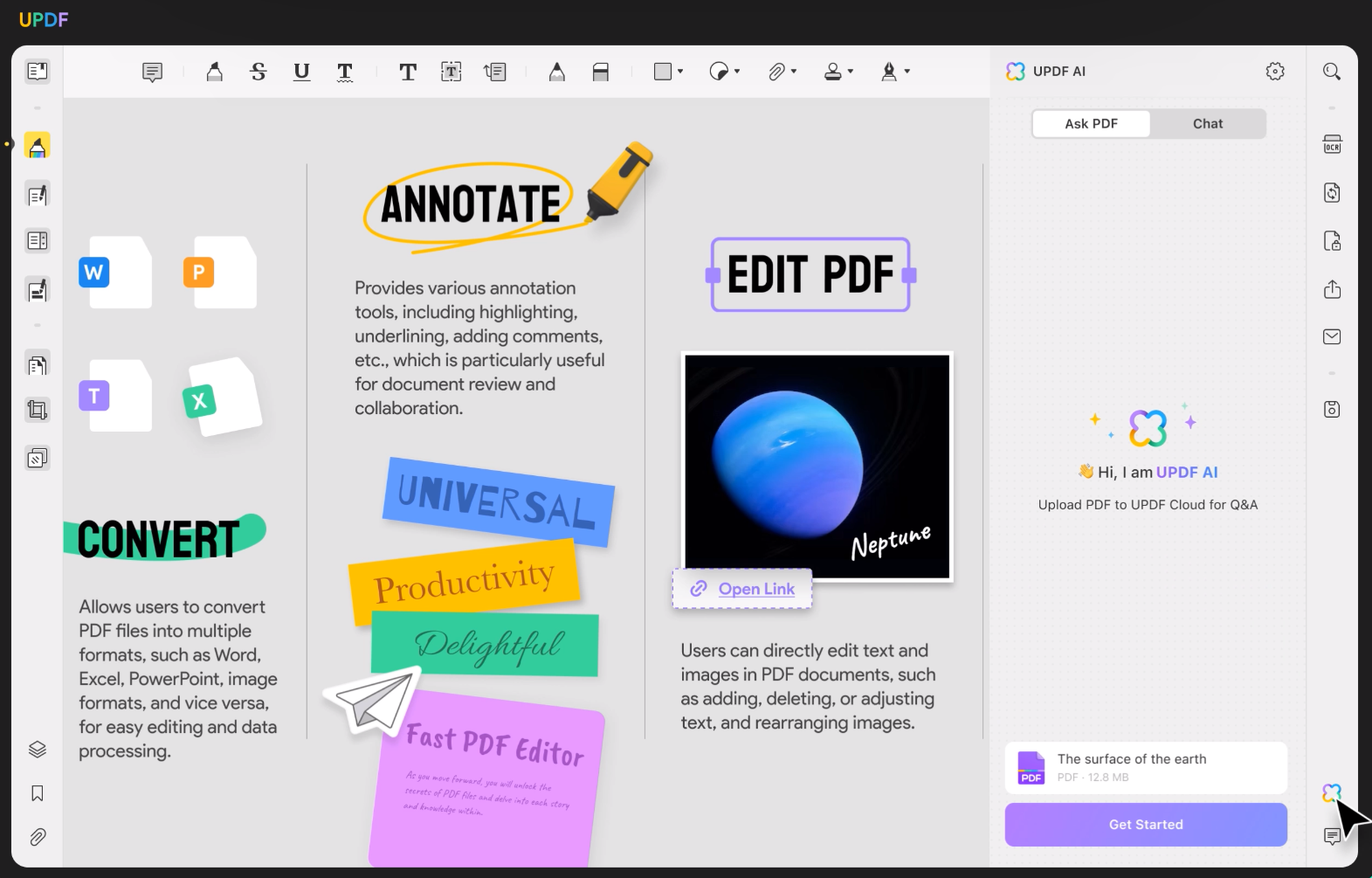The height and width of the screenshot is (878, 1372).
Task: Run OCR text recognition
Action: click(x=1332, y=145)
